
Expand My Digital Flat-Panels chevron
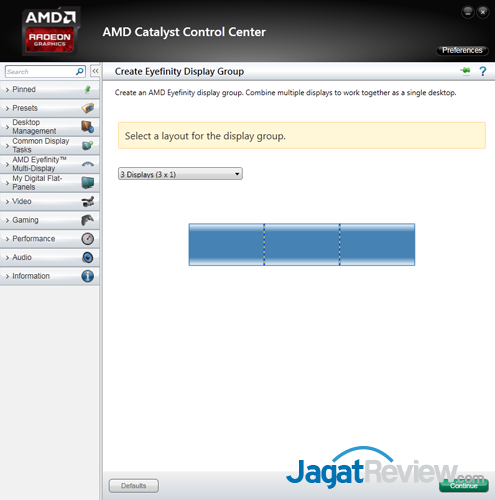7,183
